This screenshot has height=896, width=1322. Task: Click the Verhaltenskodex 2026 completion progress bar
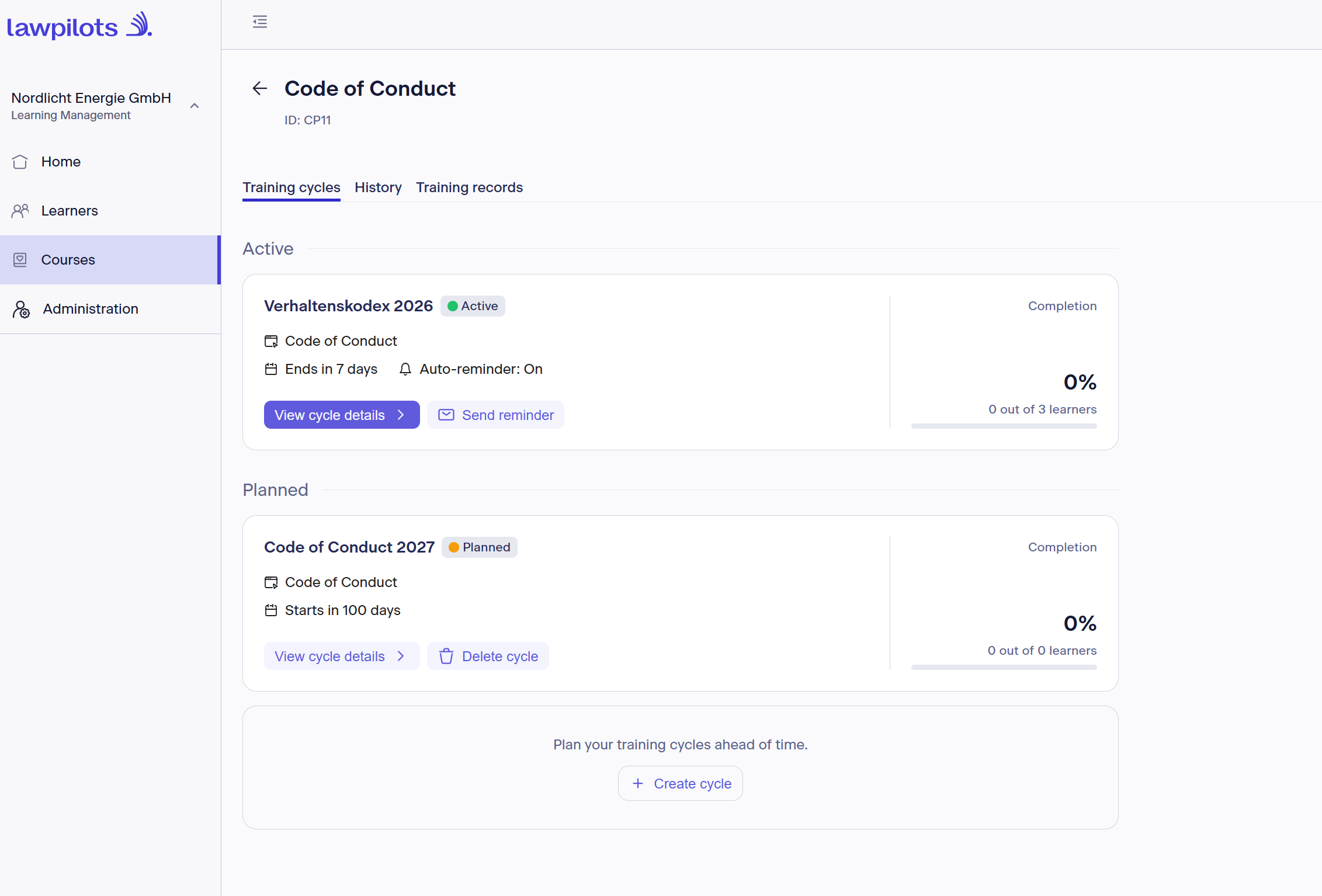tap(1004, 426)
